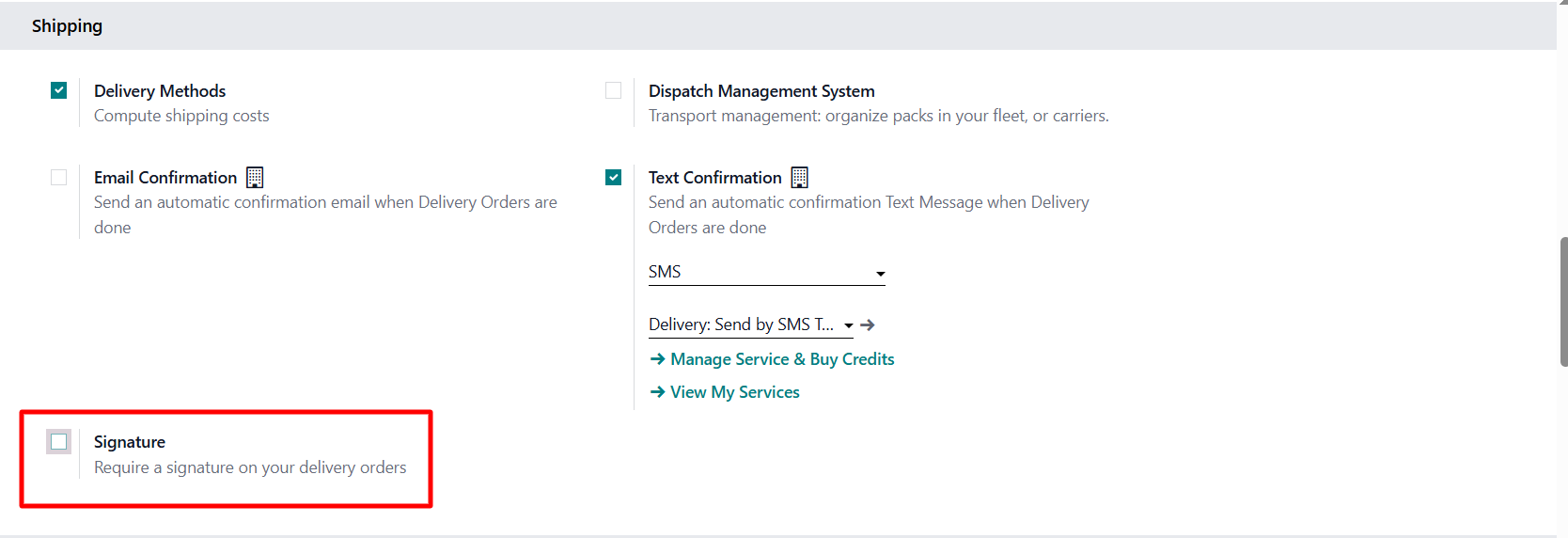Click the Email Confirmation label text
This screenshot has height=538, width=1568.
pyautogui.click(x=165, y=178)
